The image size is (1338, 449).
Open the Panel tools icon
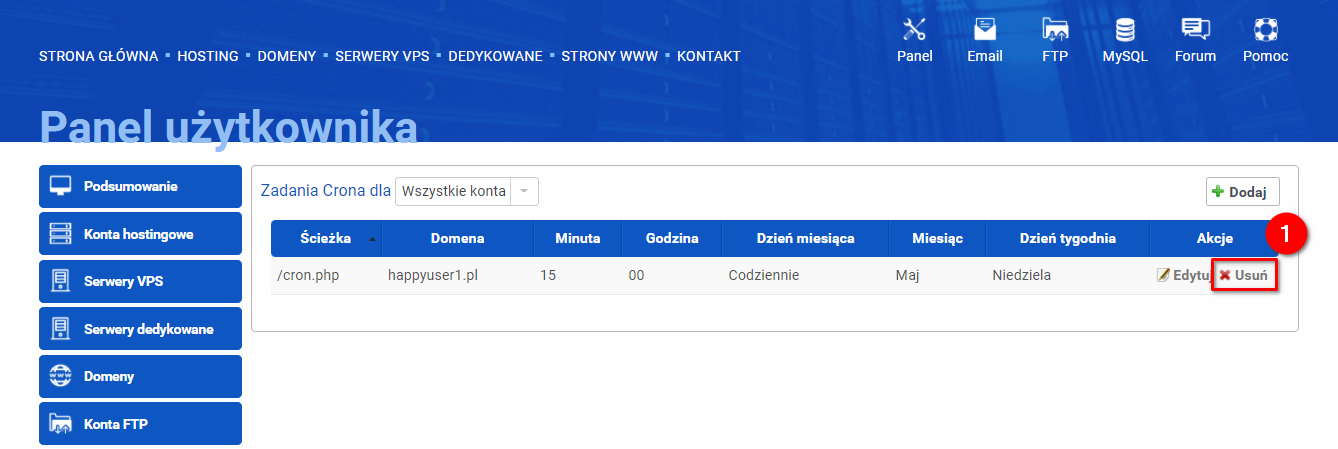point(914,29)
